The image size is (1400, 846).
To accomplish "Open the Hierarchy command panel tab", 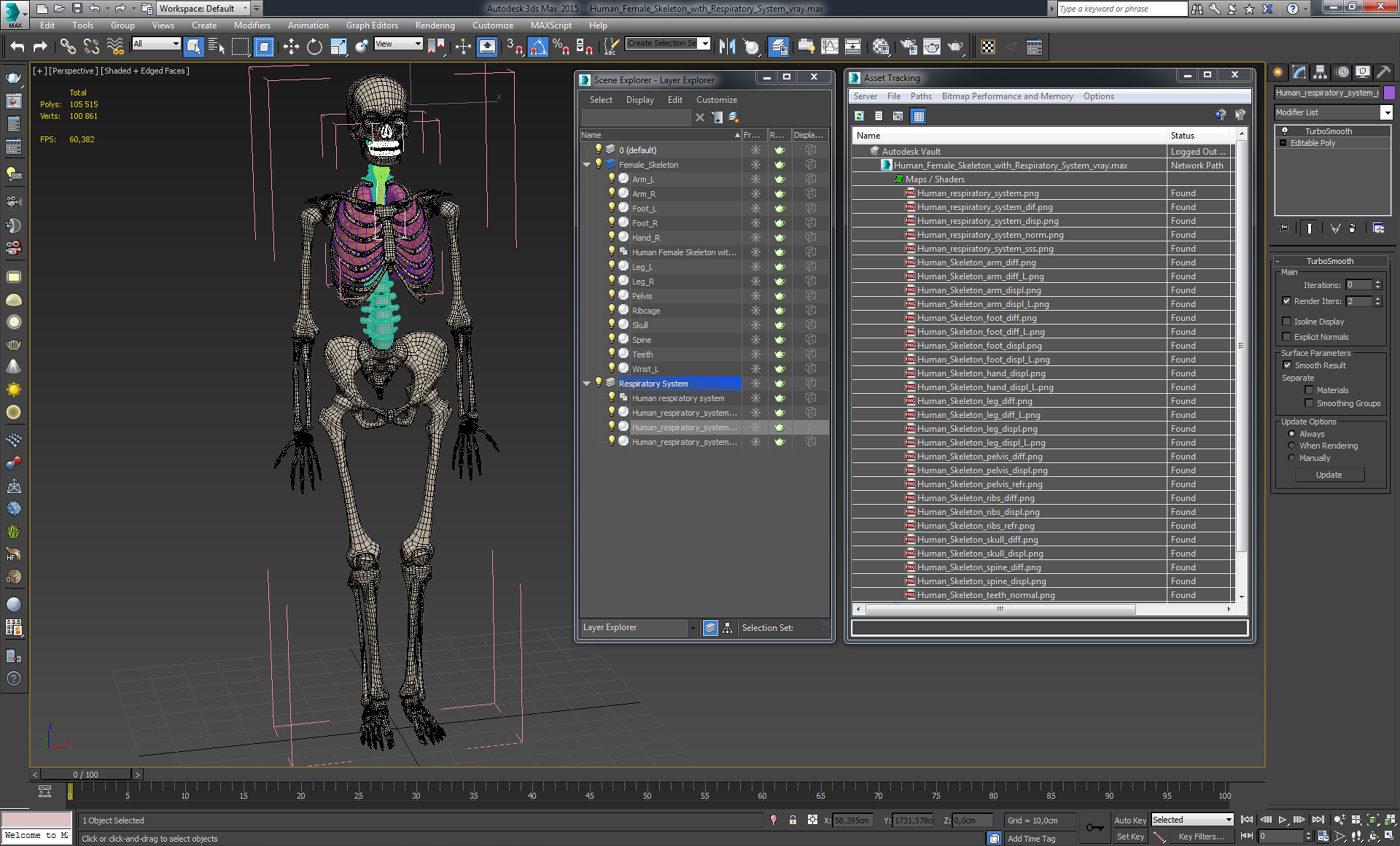I will point(1321,71).
